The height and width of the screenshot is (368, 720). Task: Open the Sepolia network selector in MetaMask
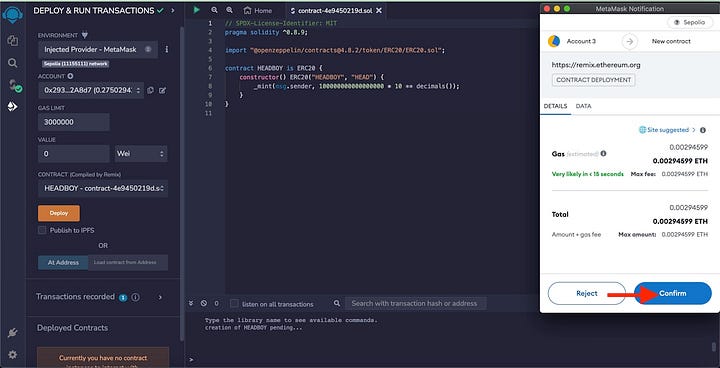click(x=689, y=22)
